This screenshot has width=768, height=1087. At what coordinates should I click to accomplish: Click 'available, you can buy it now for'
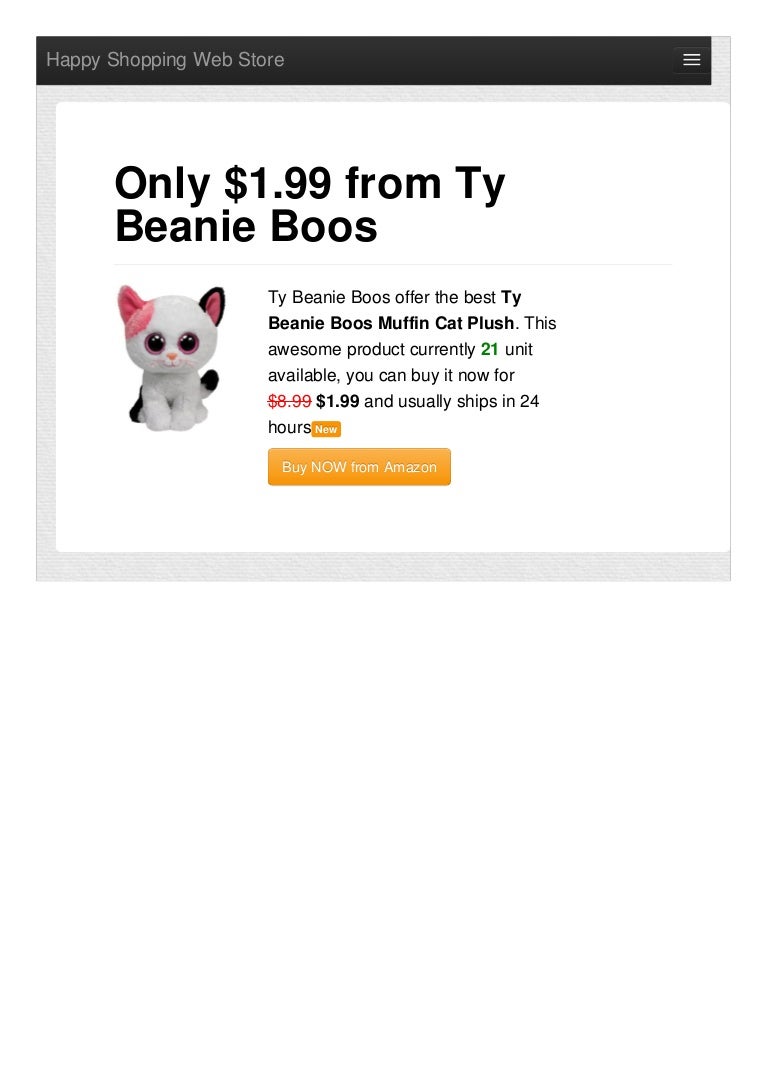[391, 376]
